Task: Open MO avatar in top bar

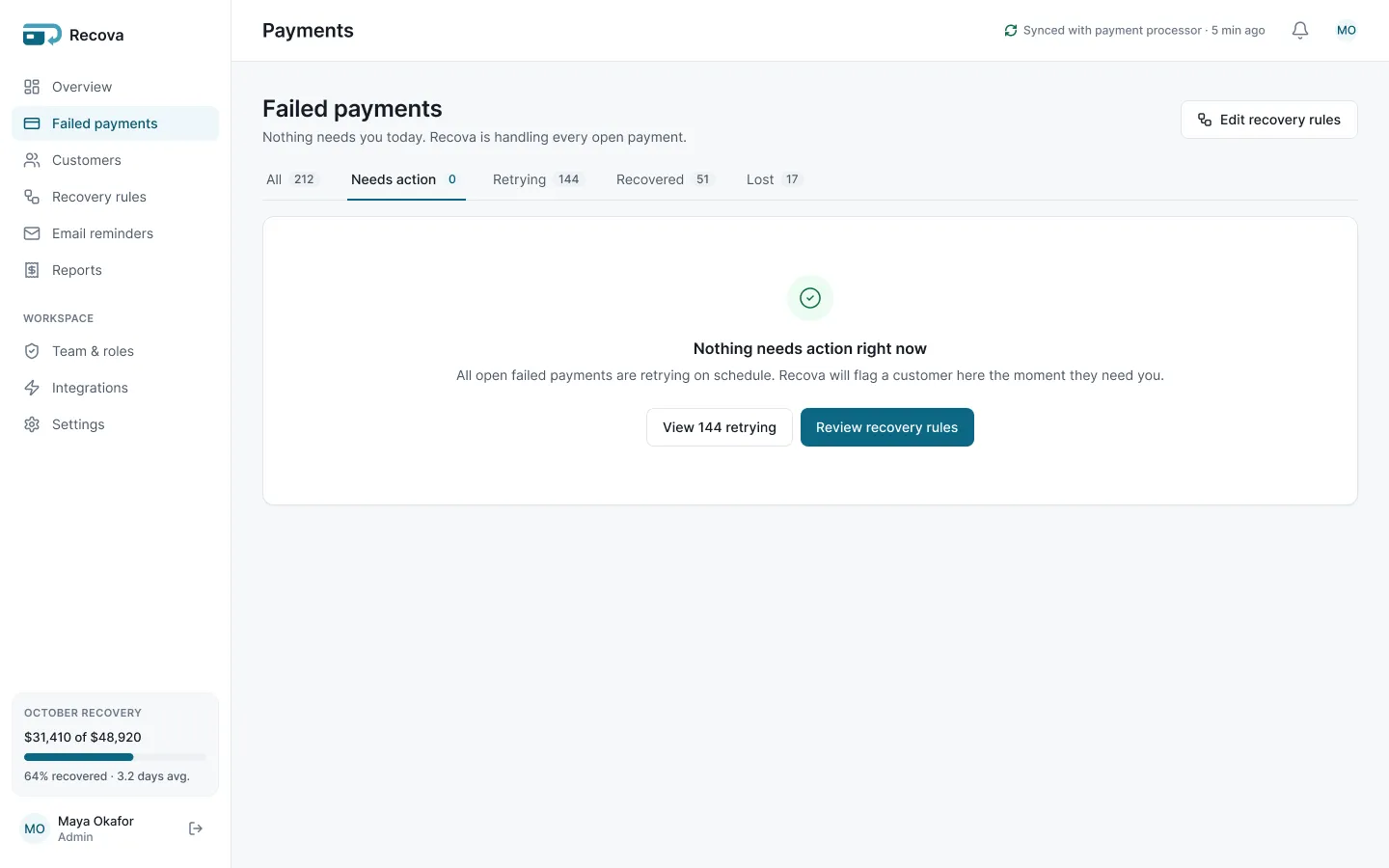Action: [x=1347, y=31]
